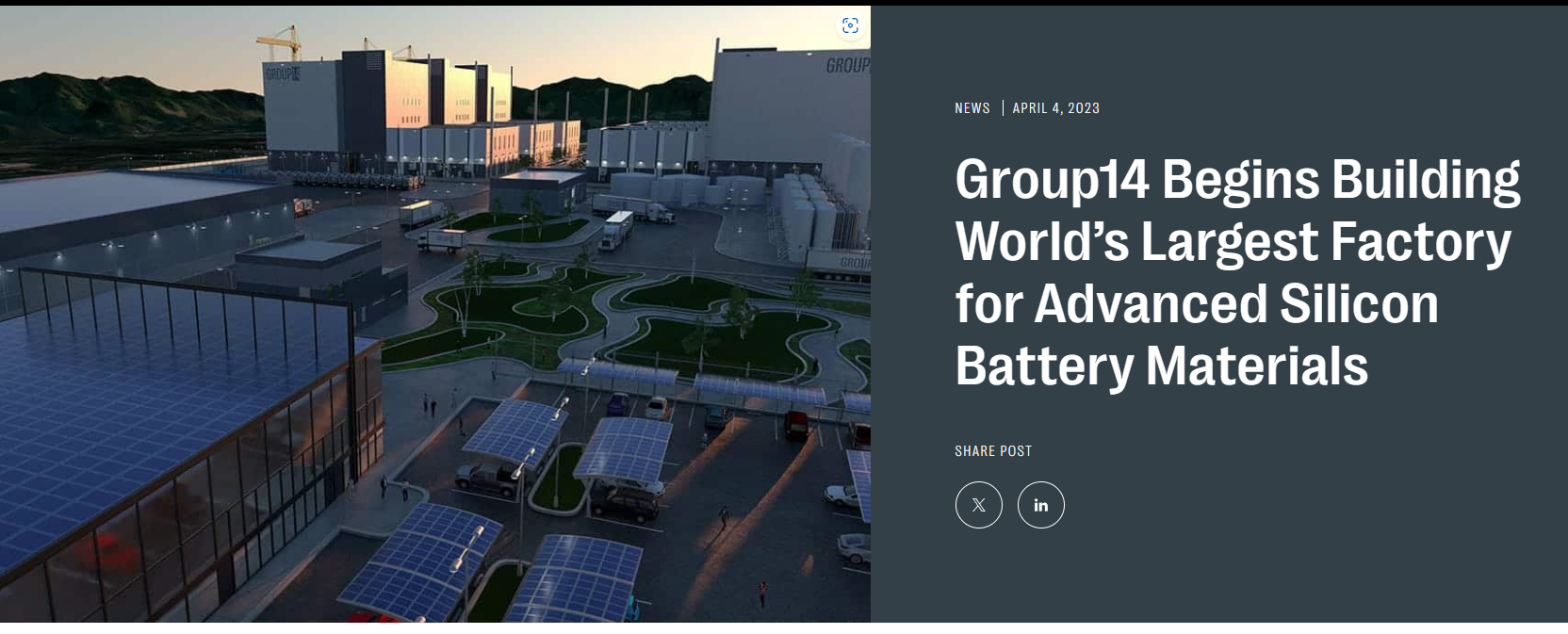The width and height of the screenshot is (1568, 634).
Task: Share the post on X
Action: pyautogui.click(x=978, y=505)
